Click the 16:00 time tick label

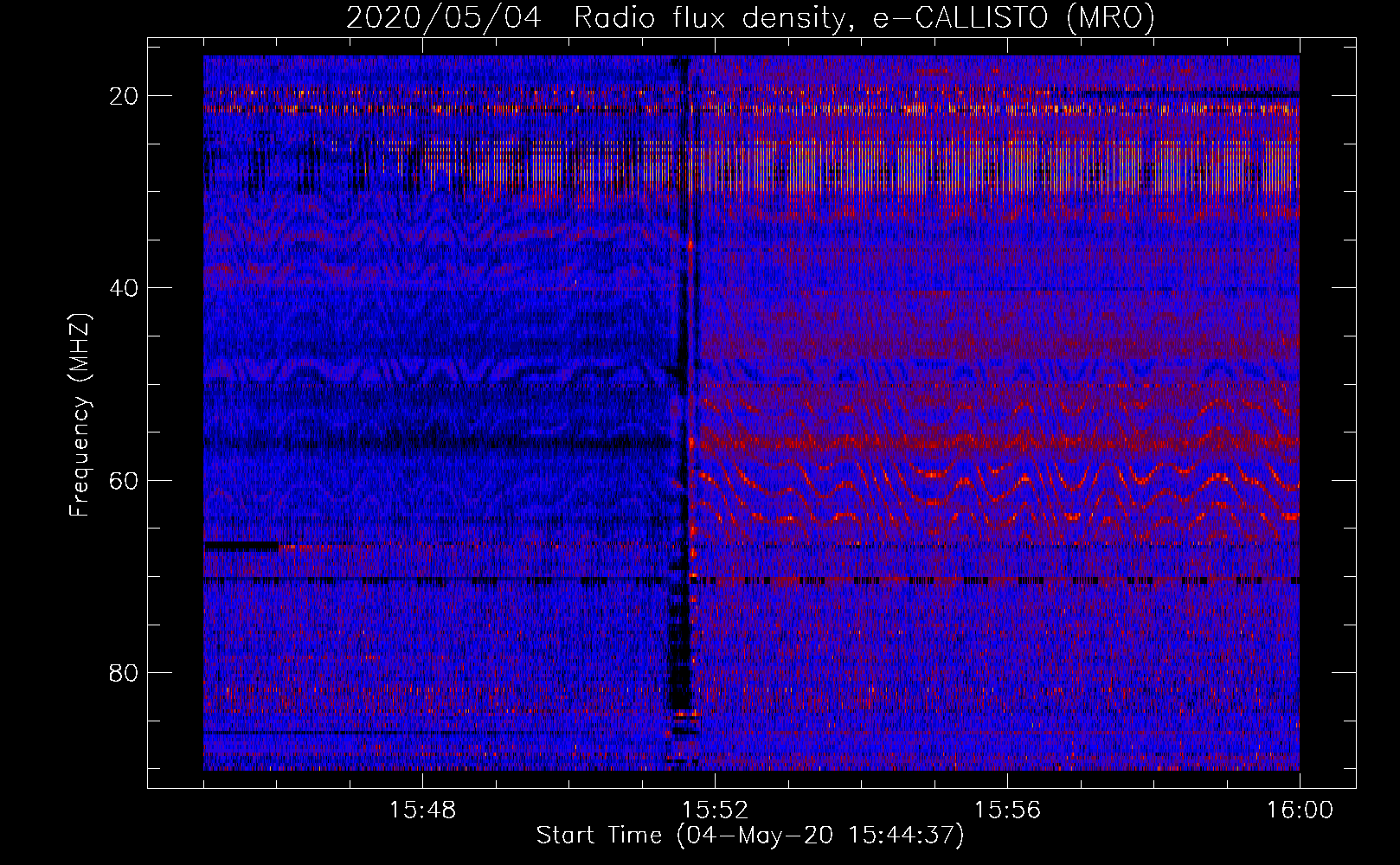(x=1300, y=811)
